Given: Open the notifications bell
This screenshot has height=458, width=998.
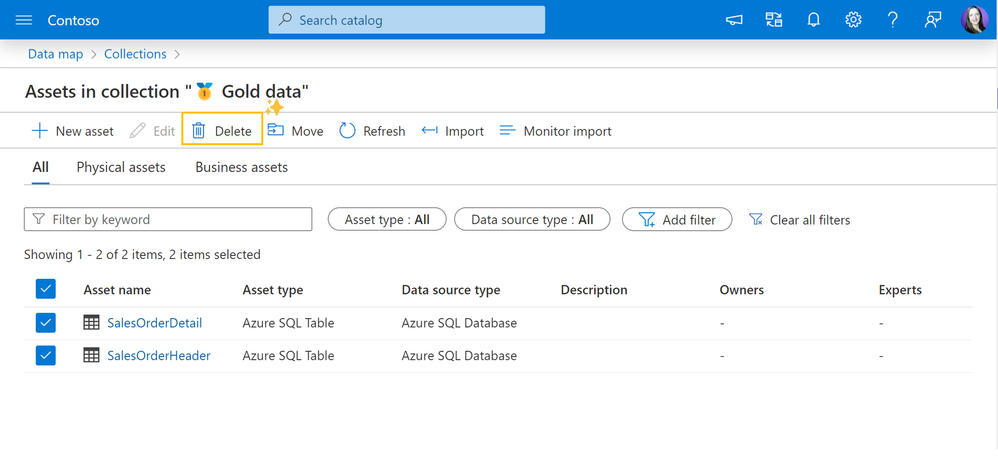Looking at the screenshot, I should click(x=814, y=20).
